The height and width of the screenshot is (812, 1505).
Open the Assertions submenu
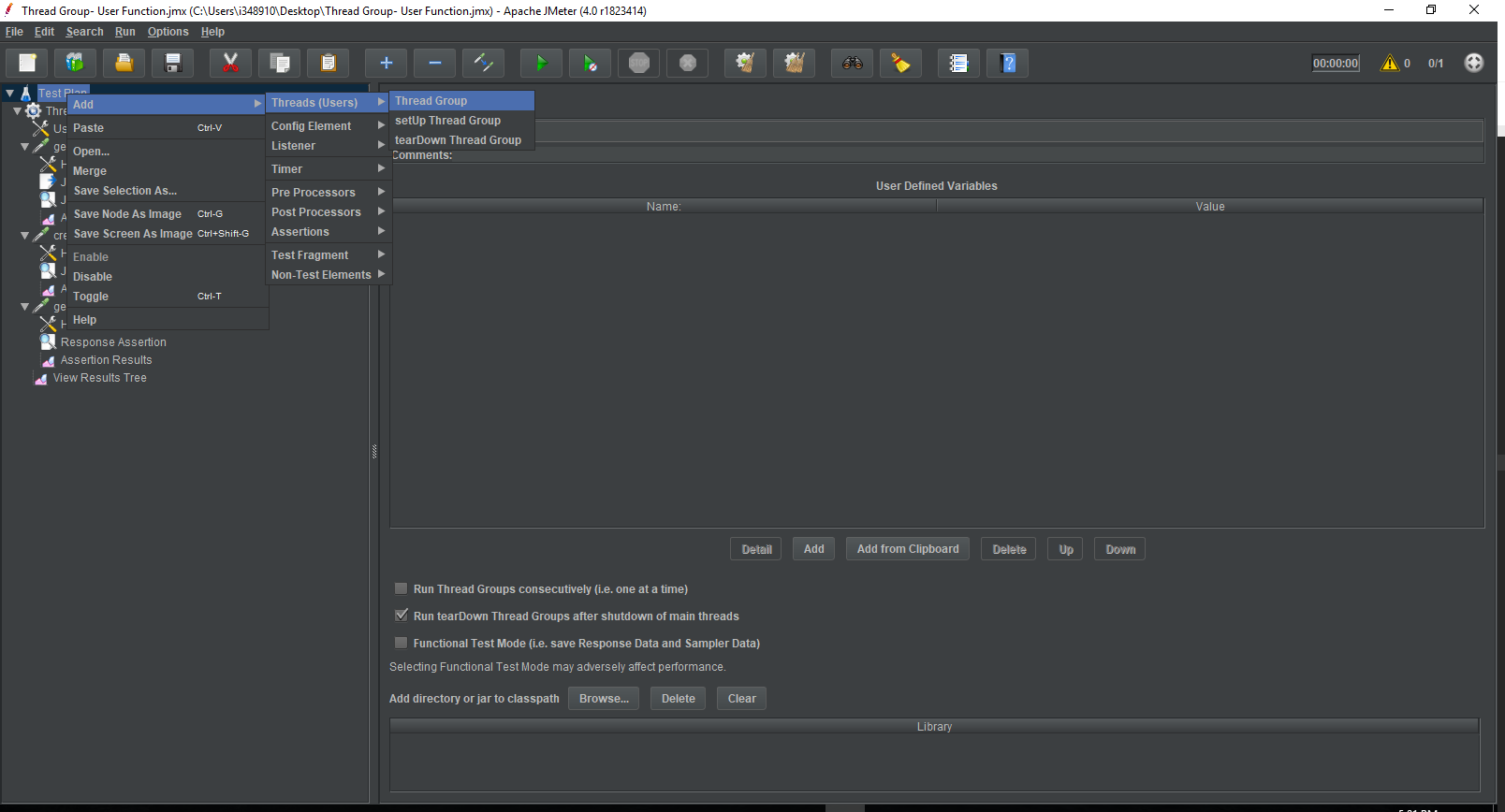pos(328,232)
